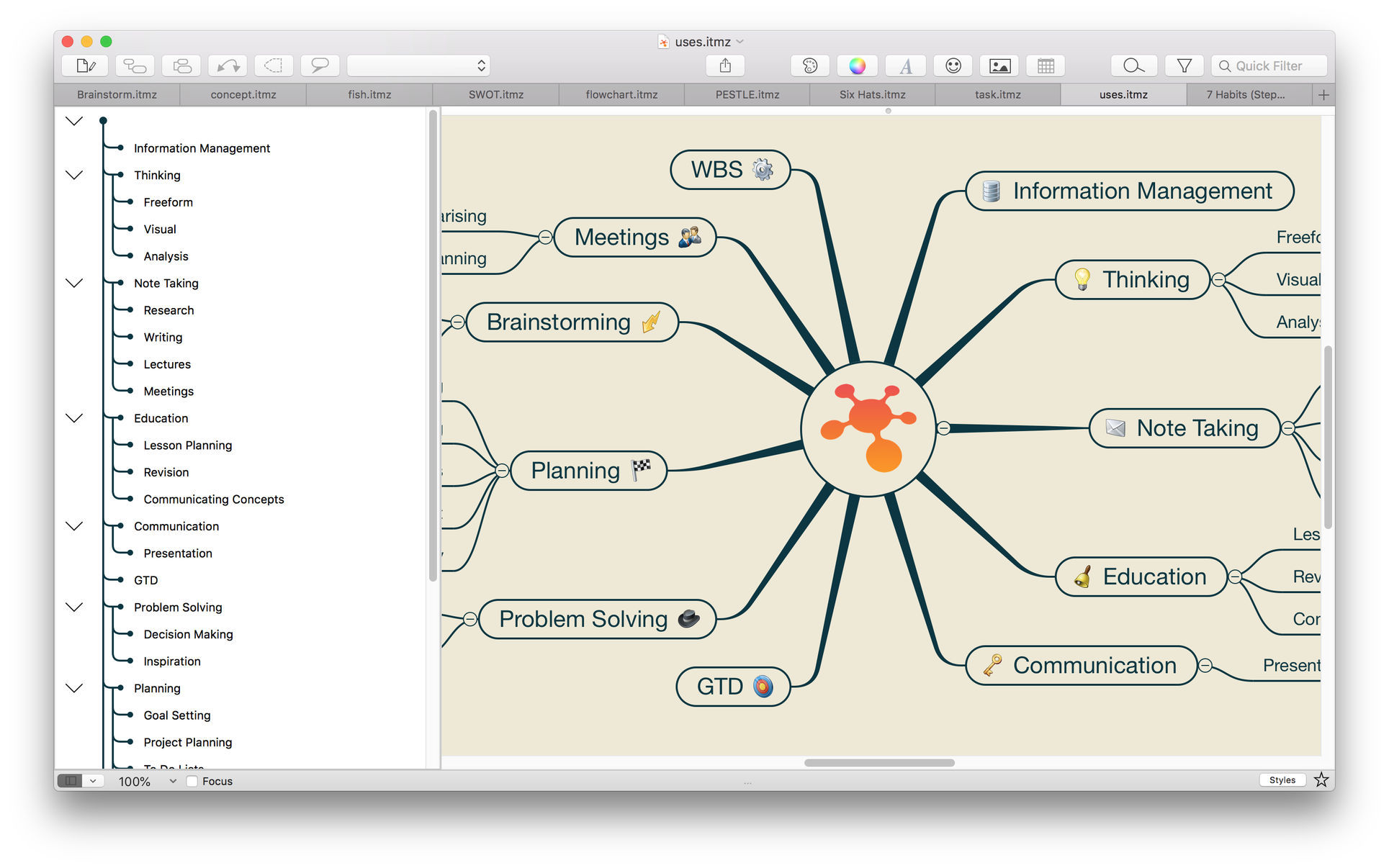Collapse Problem Solving in the outline

[74, 607]
